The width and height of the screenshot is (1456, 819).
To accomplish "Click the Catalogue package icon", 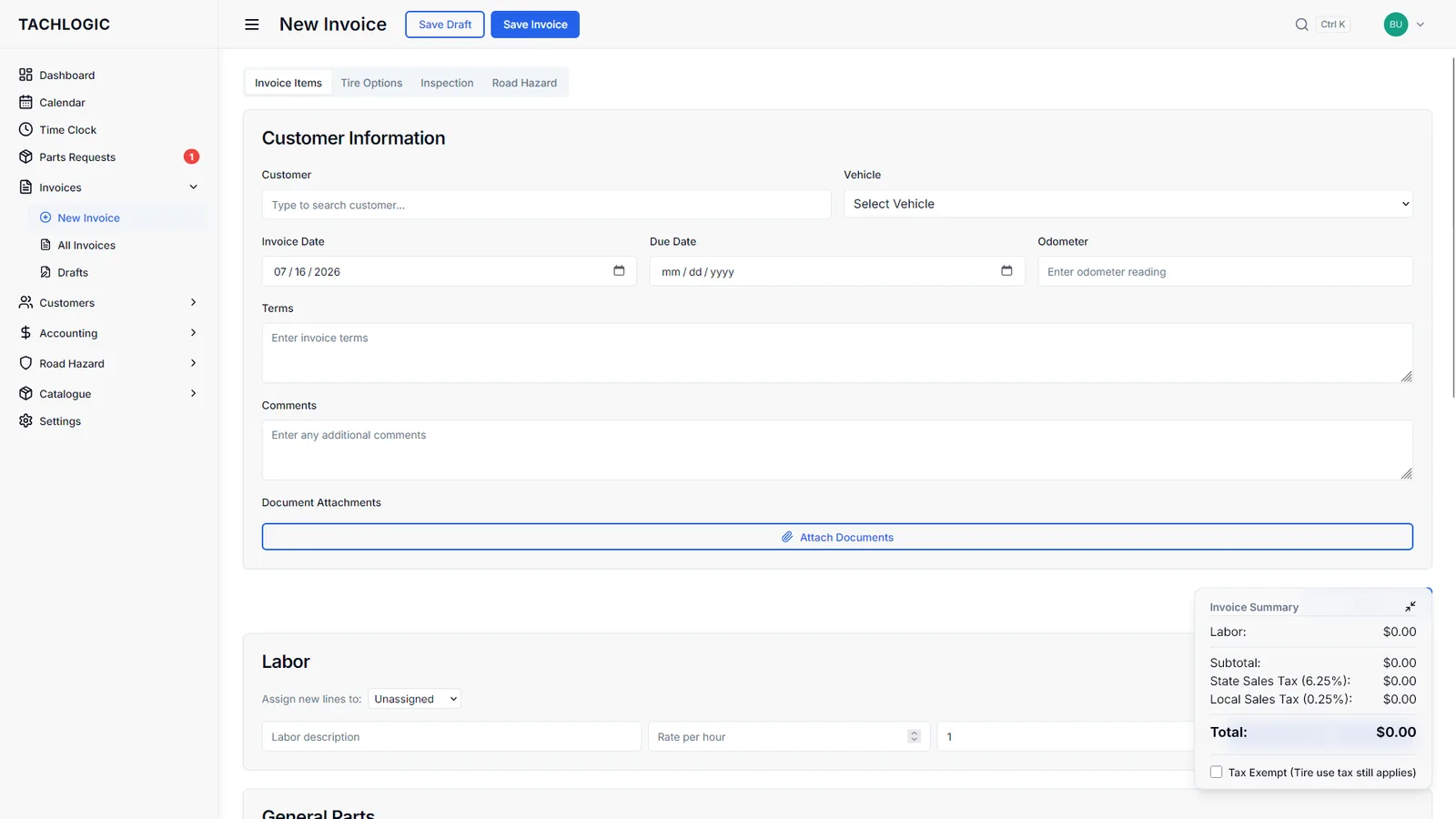I will click(x=25, y=393).
